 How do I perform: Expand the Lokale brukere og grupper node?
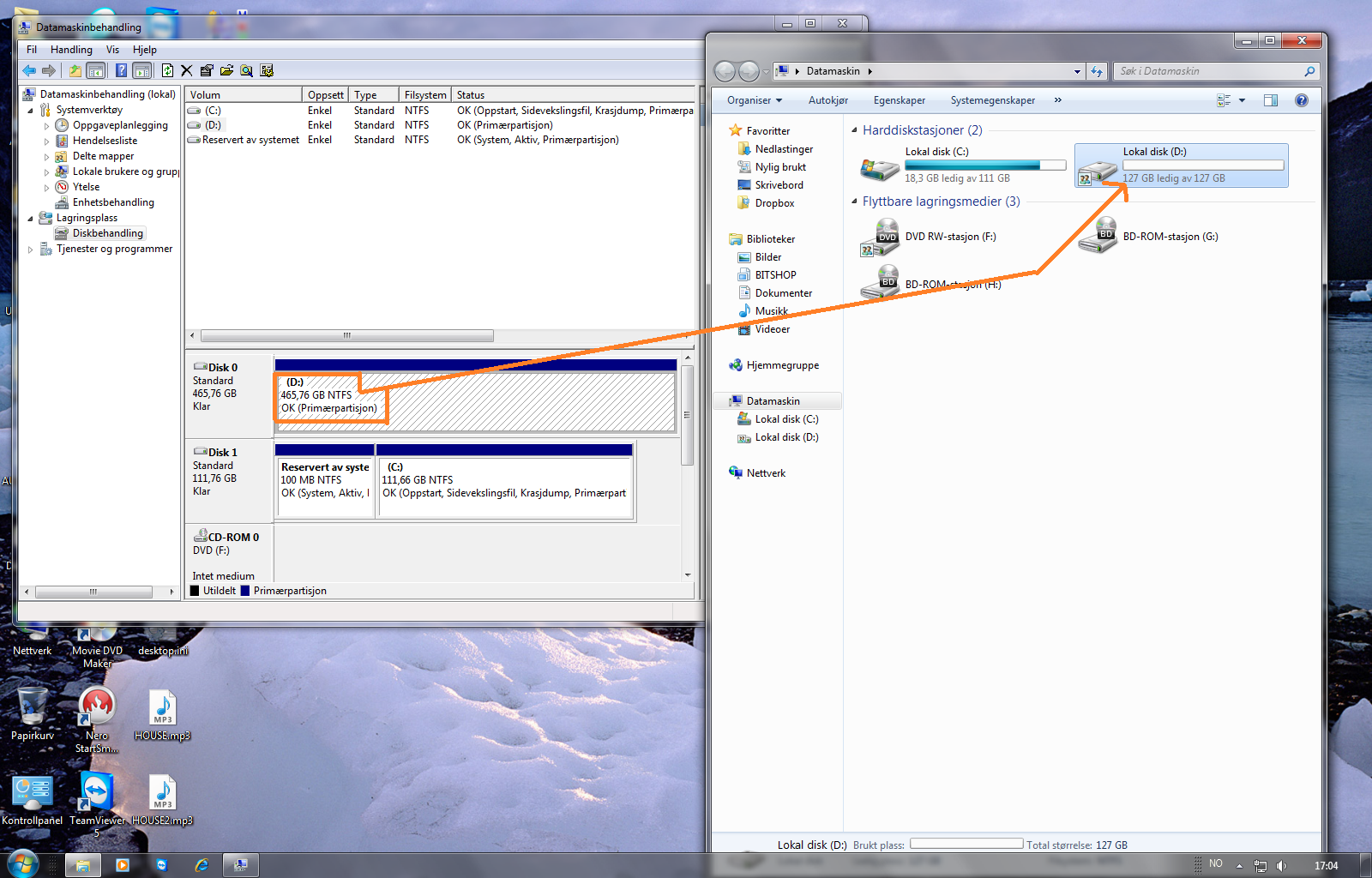[x=46, y=172]
